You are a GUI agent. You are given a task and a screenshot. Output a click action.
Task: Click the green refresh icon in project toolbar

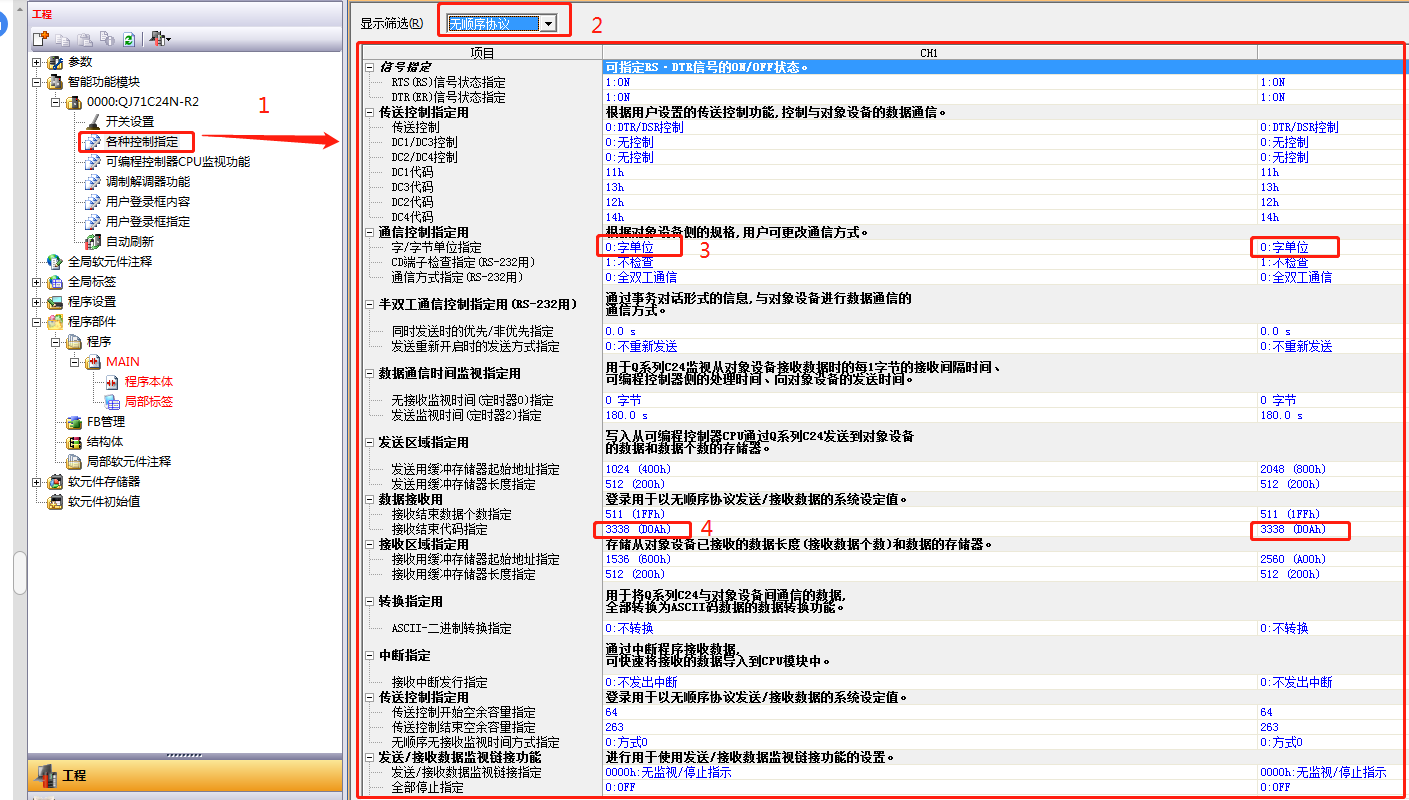(129, 39)
